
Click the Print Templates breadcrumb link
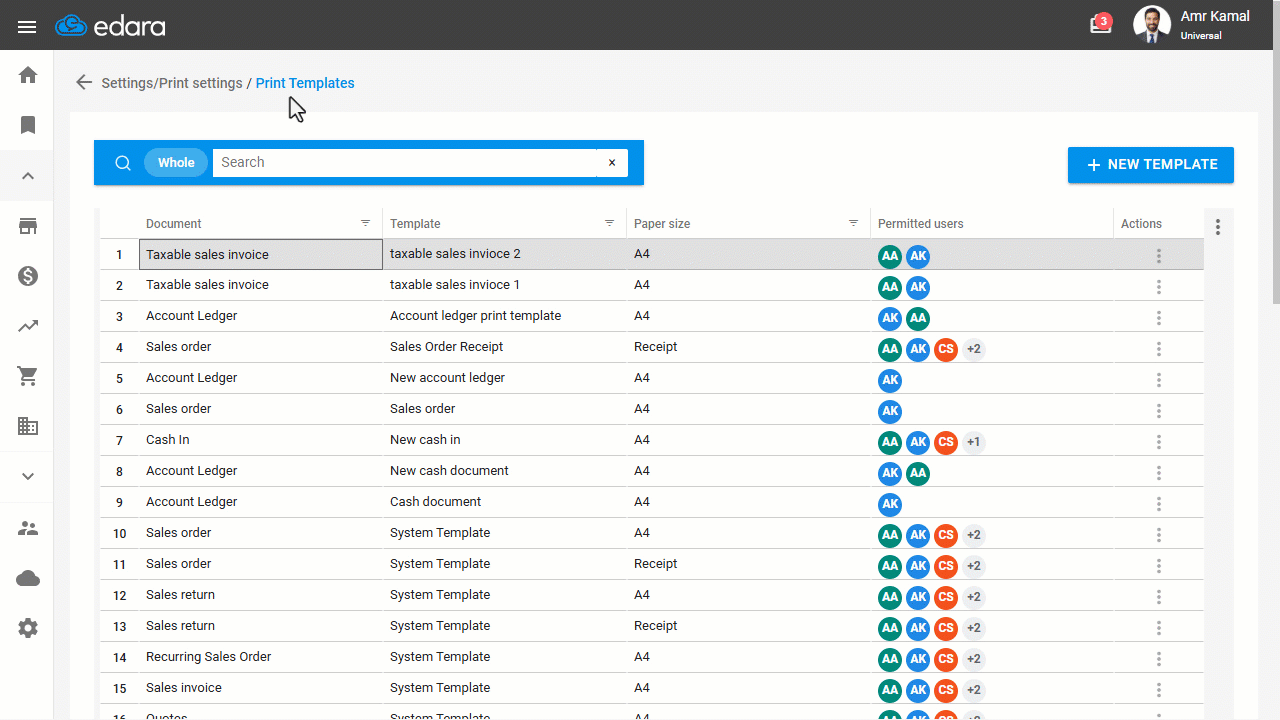pos(305,83)
